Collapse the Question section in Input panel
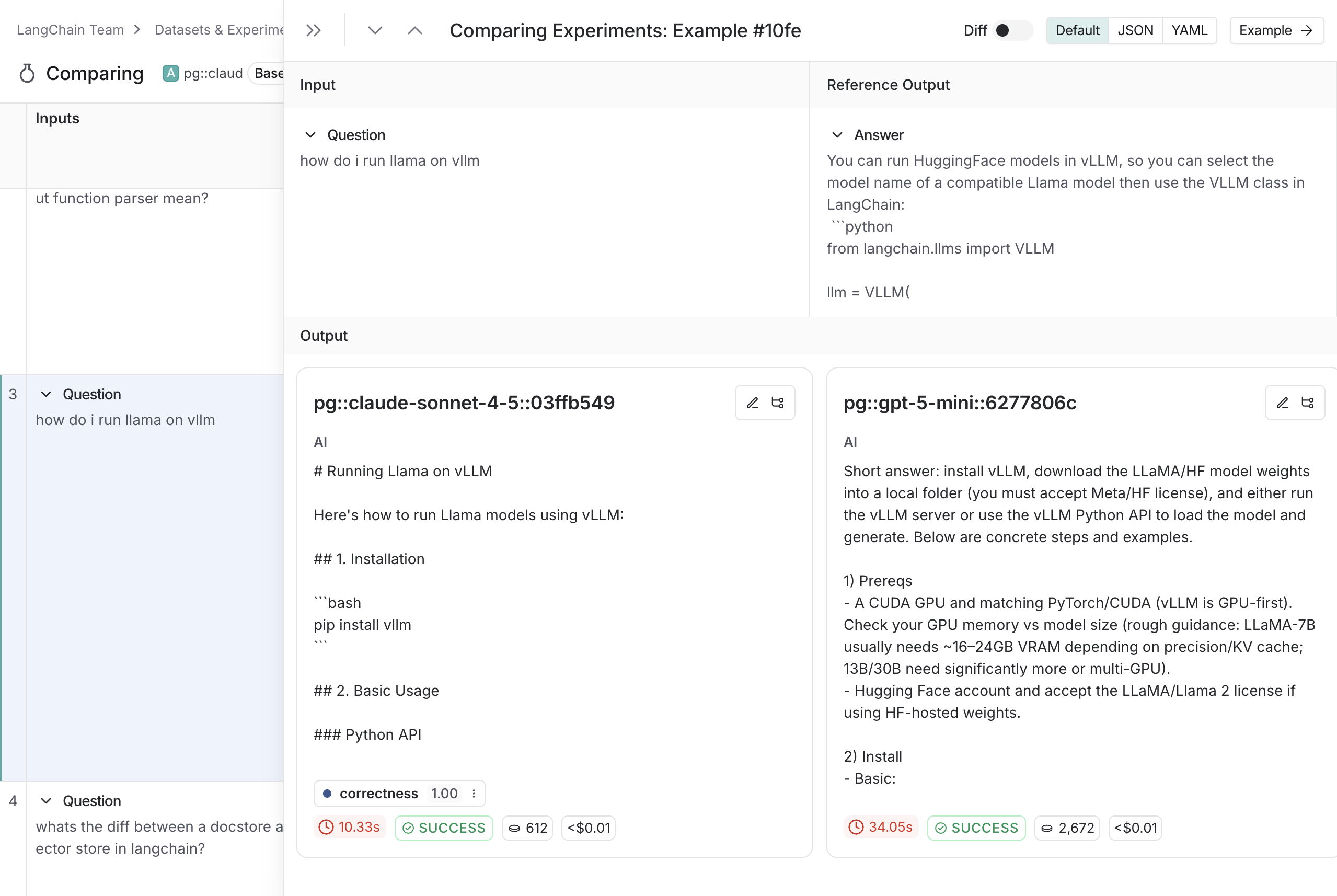The width and height of the screenshot is (1337, 896). pyautogui.click(x=310, y=135)
